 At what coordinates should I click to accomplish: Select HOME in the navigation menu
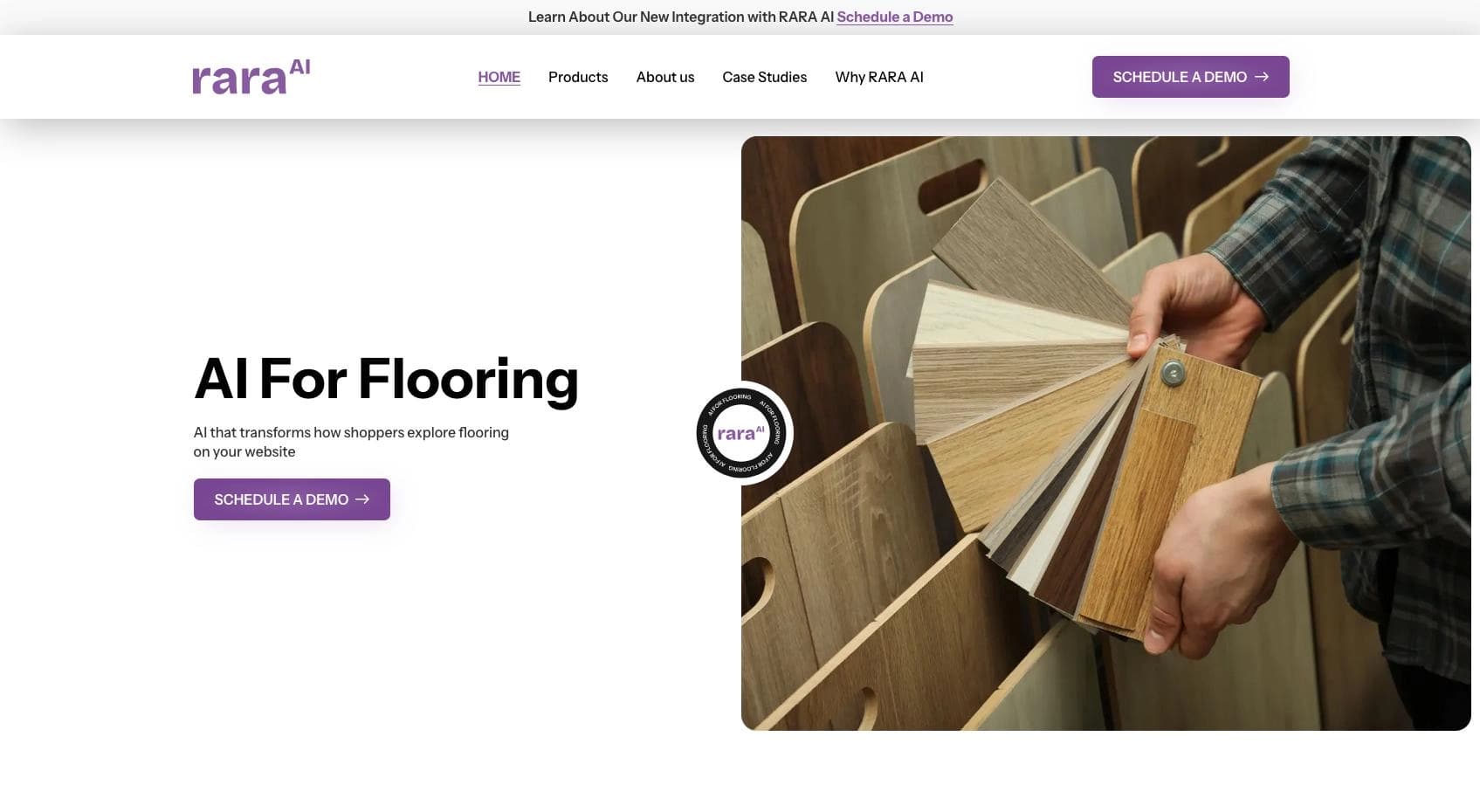[499, 77]
